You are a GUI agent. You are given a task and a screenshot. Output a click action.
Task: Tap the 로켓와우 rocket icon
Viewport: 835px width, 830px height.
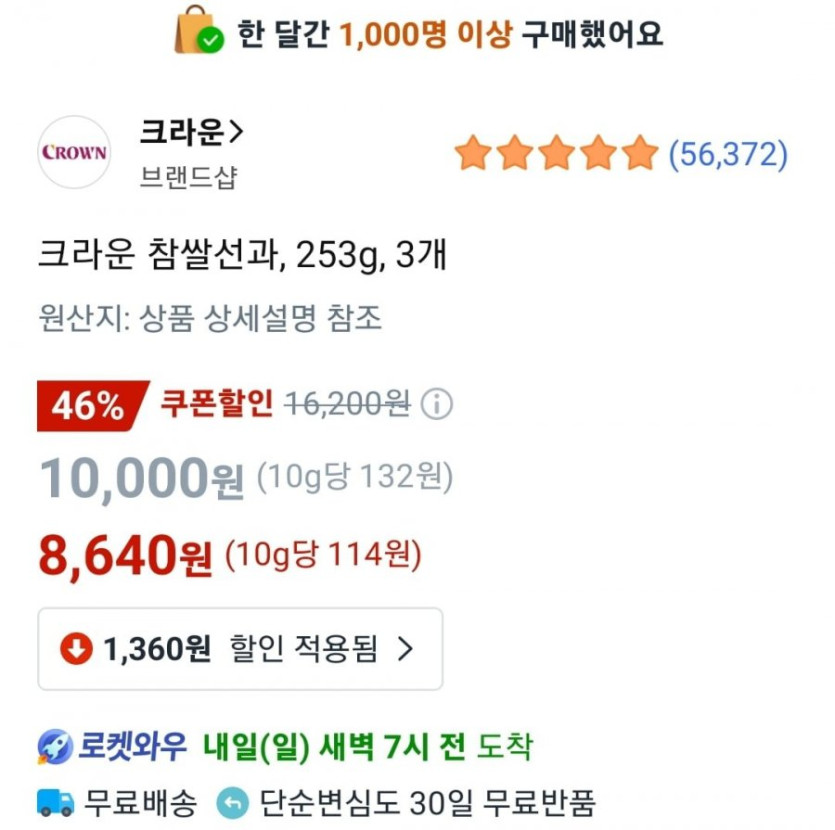click(55, 746)
